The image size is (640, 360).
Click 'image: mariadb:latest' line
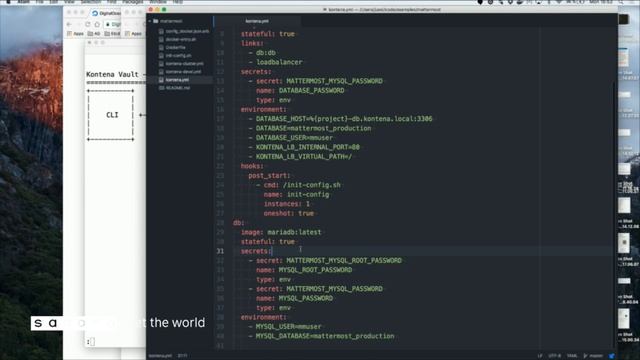(x=281, y=232)
